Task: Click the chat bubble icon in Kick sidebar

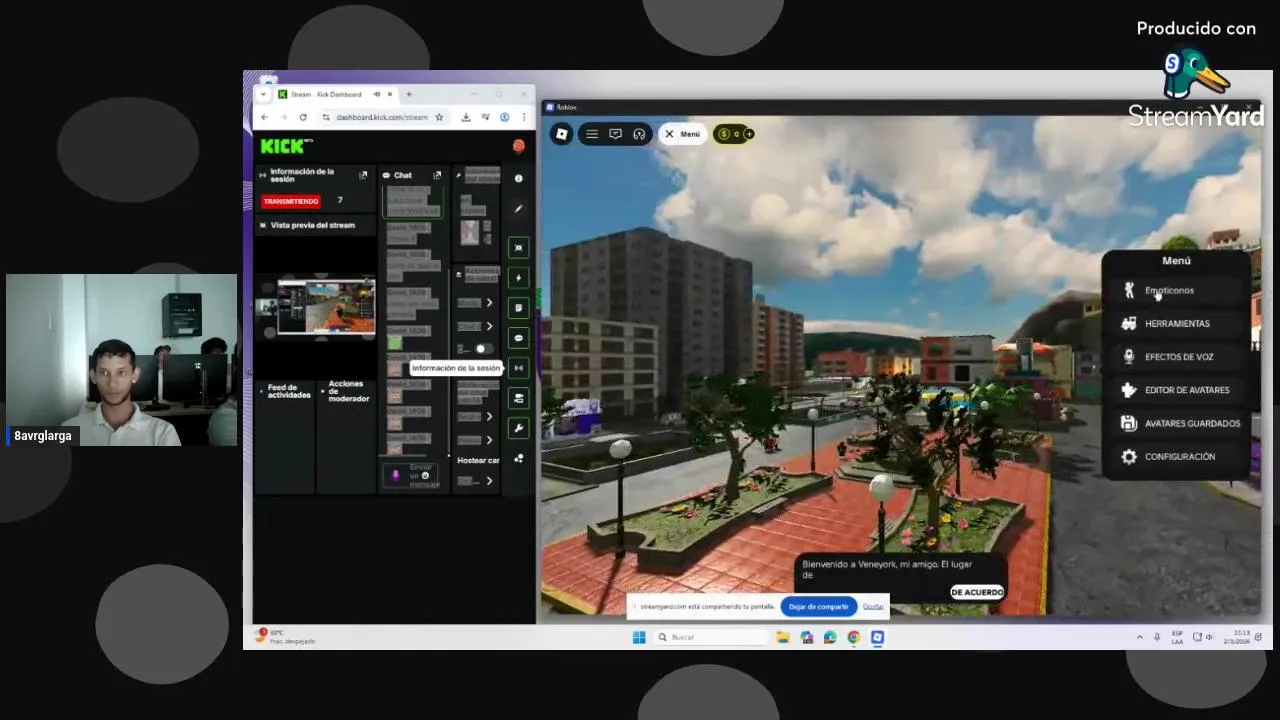Action: coord(518,338)
